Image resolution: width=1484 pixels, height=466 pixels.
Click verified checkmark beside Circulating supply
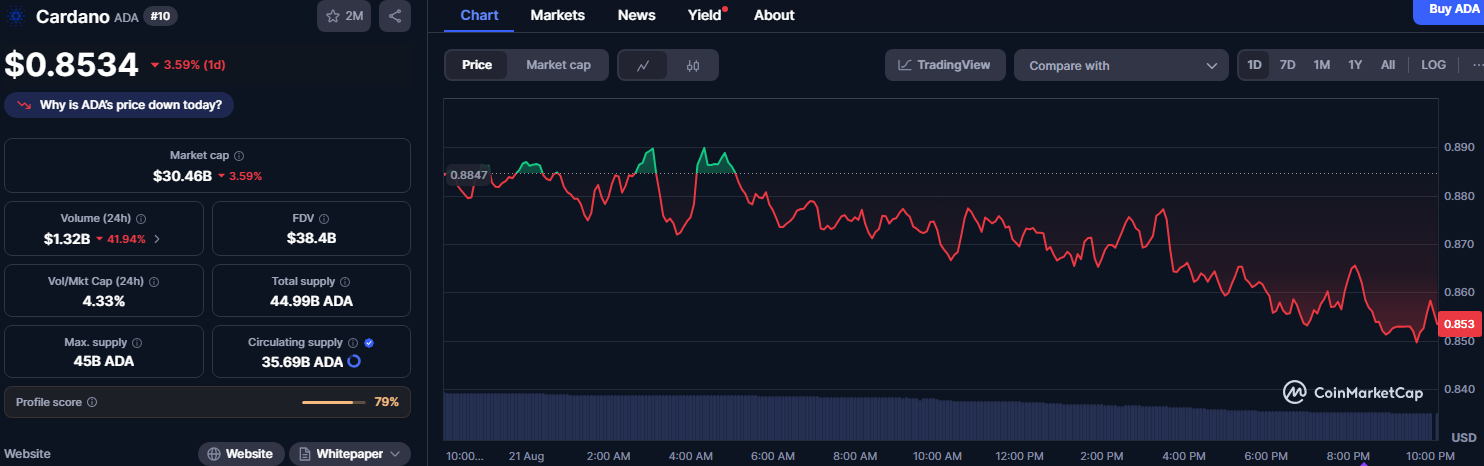tap(370, 343)
